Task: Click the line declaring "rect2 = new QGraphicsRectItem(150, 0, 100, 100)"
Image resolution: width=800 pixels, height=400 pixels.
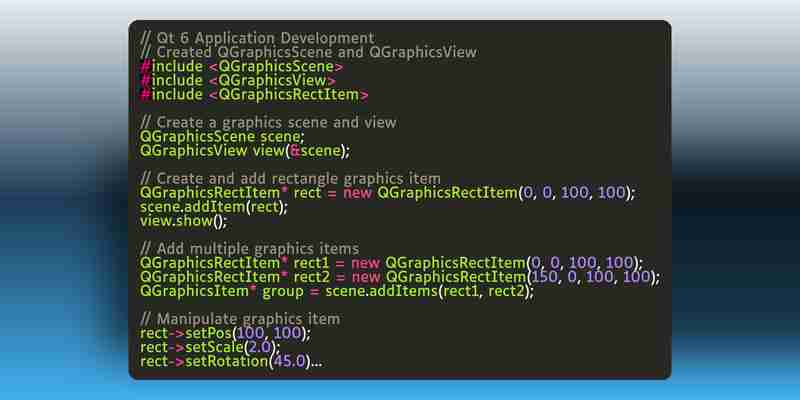Action: [x=400, y=278]
